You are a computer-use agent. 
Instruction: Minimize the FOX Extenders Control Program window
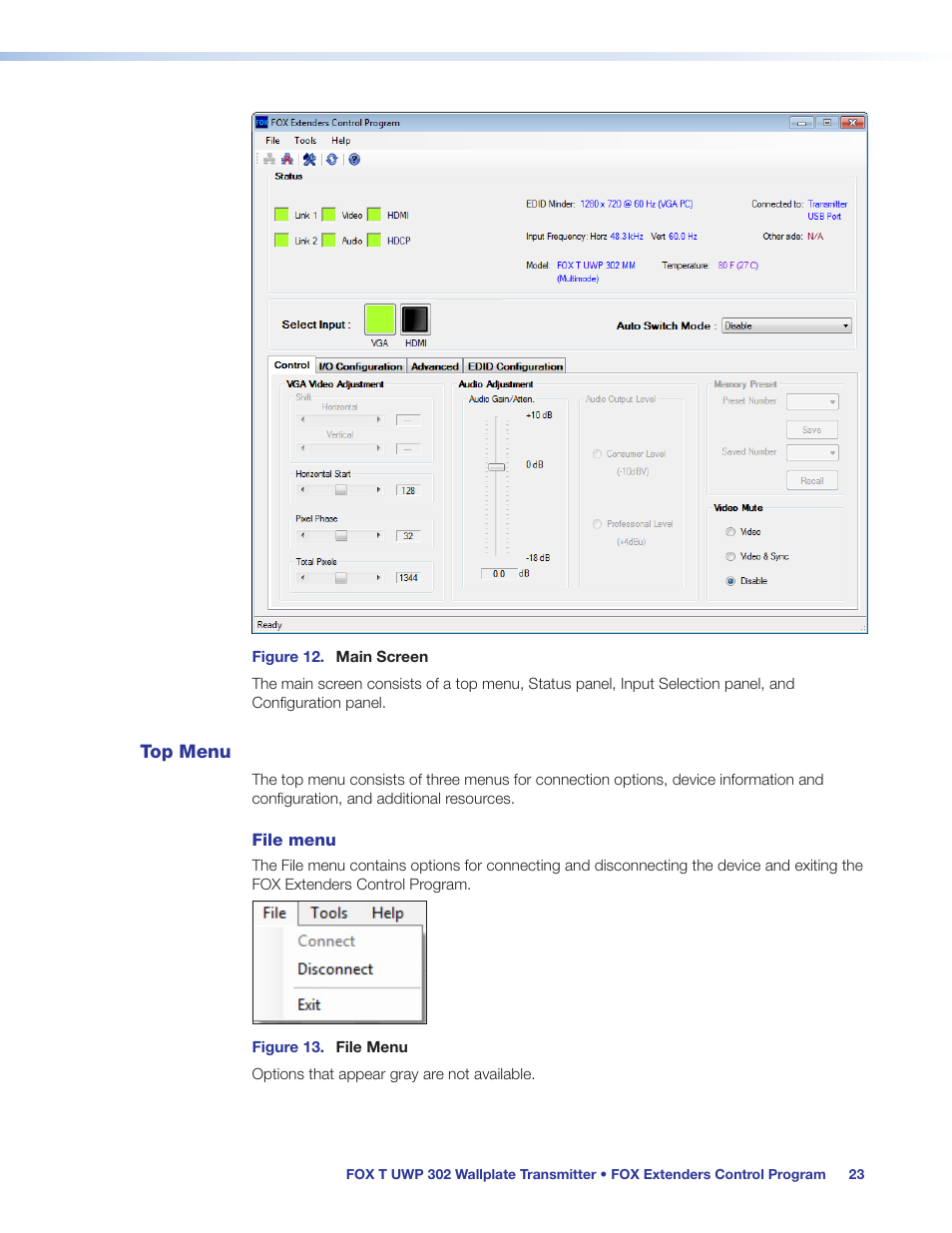801,123
